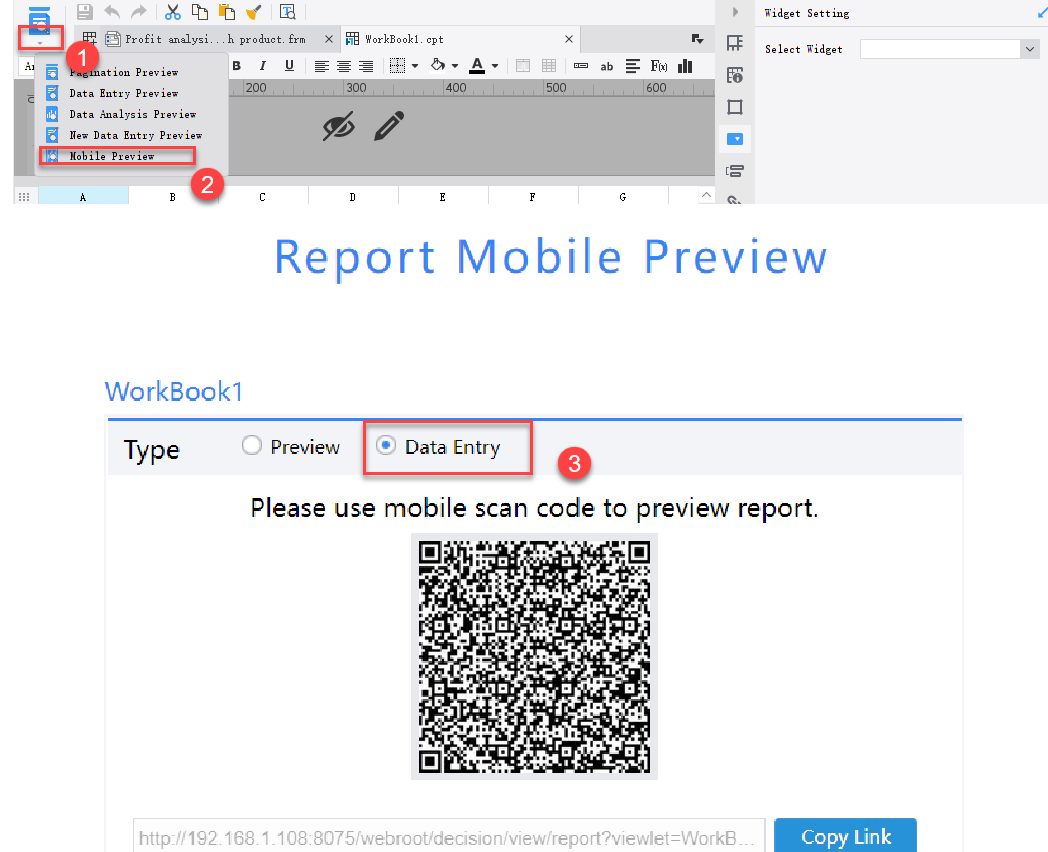The height and width of the screenshot is (852, 1048).
Task: Click the unmerge cells grid icon
Action: click(x=549, y=65)
